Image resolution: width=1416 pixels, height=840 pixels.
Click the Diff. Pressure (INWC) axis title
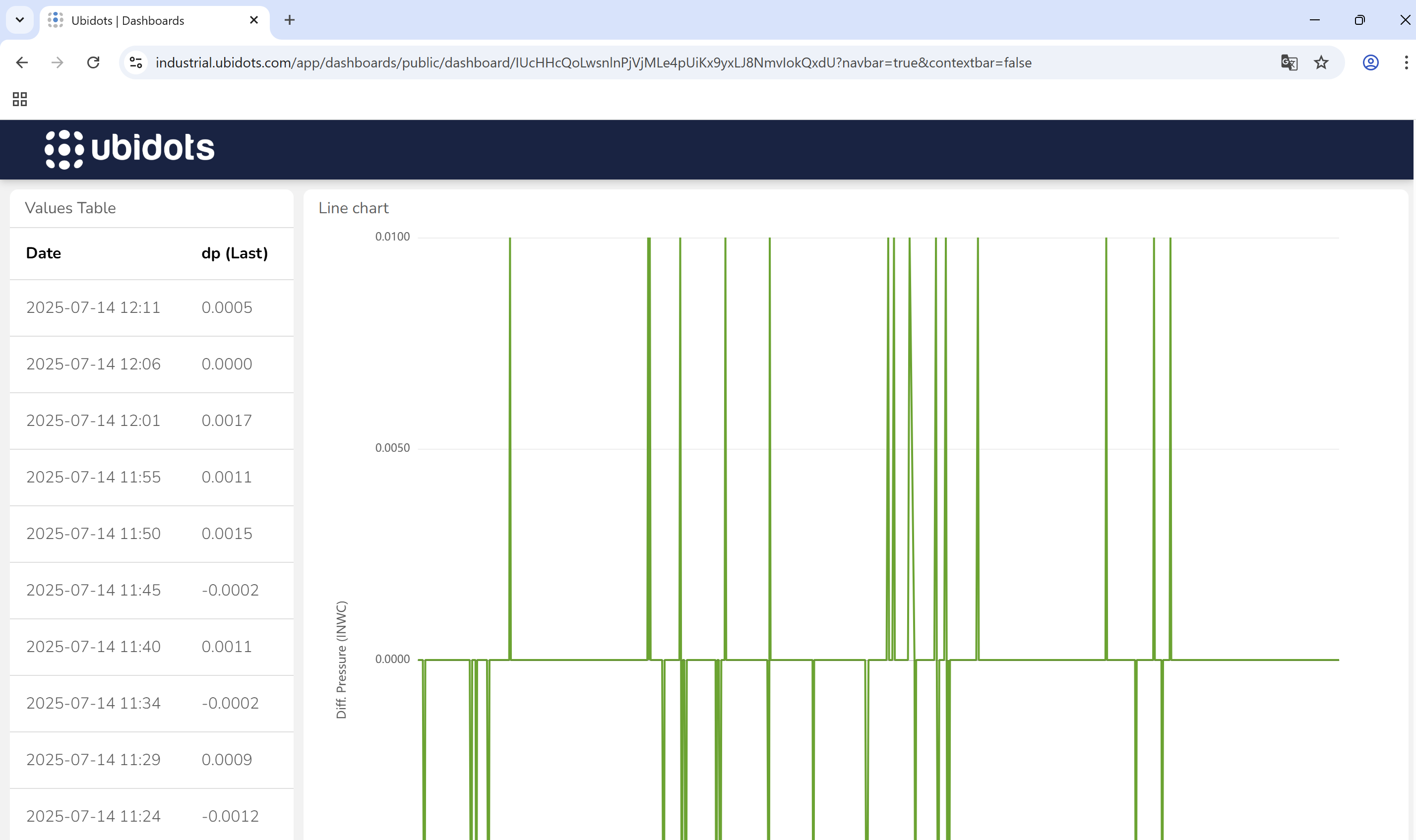(341, 660)
